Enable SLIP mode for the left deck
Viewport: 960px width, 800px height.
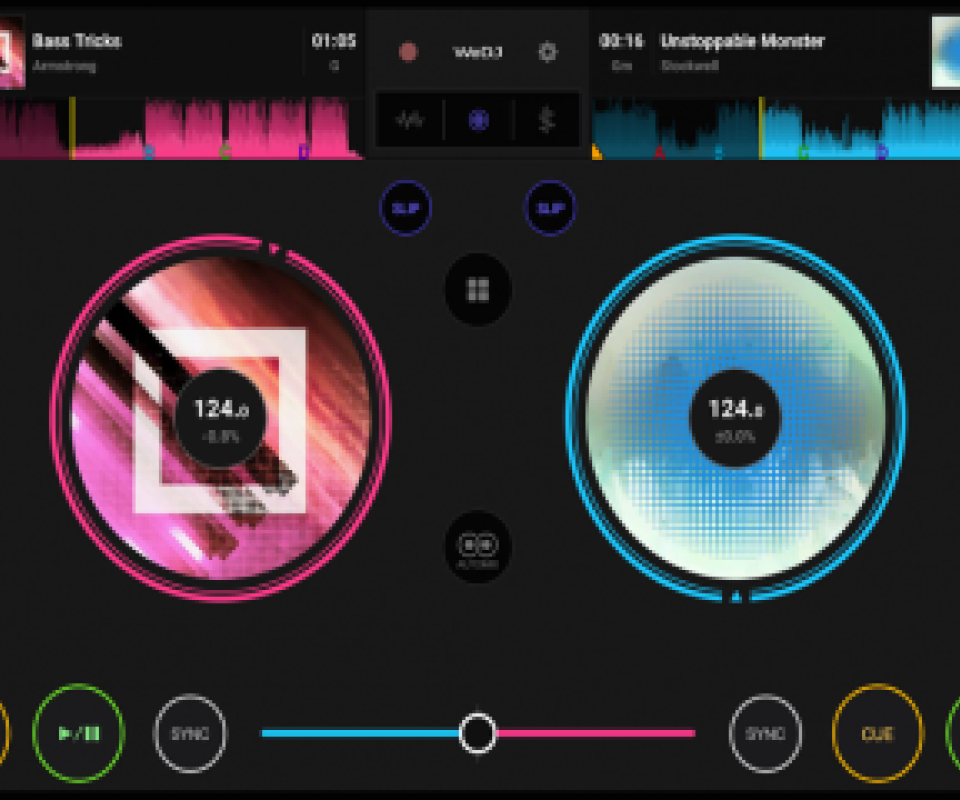click(x=405, y=208)
